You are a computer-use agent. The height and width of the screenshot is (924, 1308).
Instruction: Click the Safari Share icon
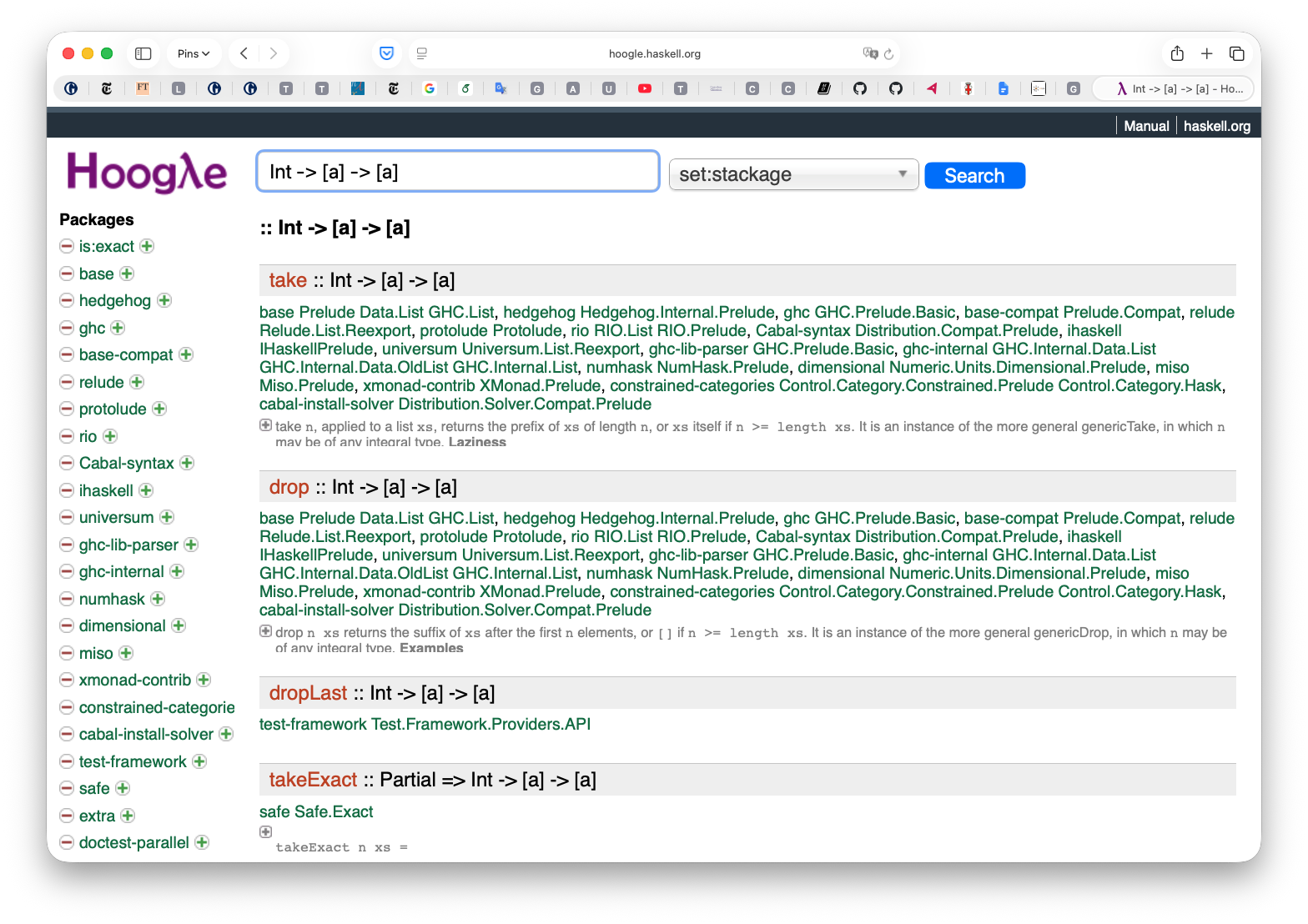1177,53
